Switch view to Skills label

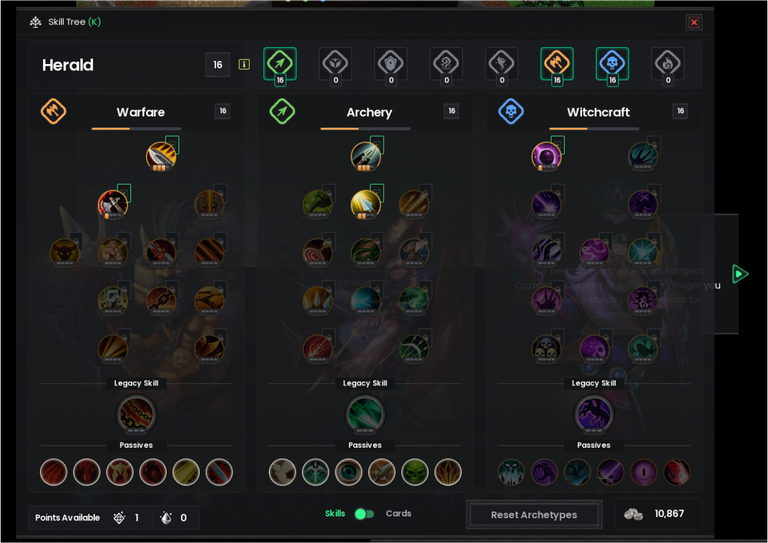click(x=335, y=513)
